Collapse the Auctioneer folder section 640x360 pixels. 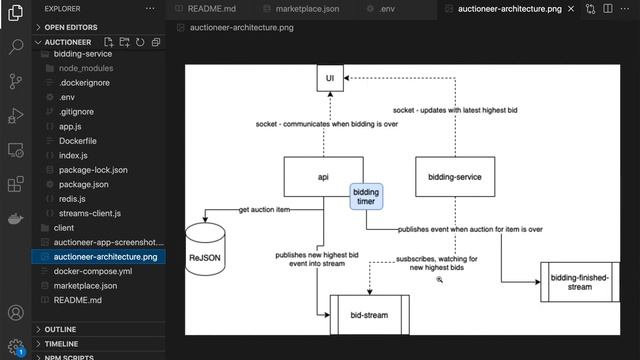(x=68, y=42)
